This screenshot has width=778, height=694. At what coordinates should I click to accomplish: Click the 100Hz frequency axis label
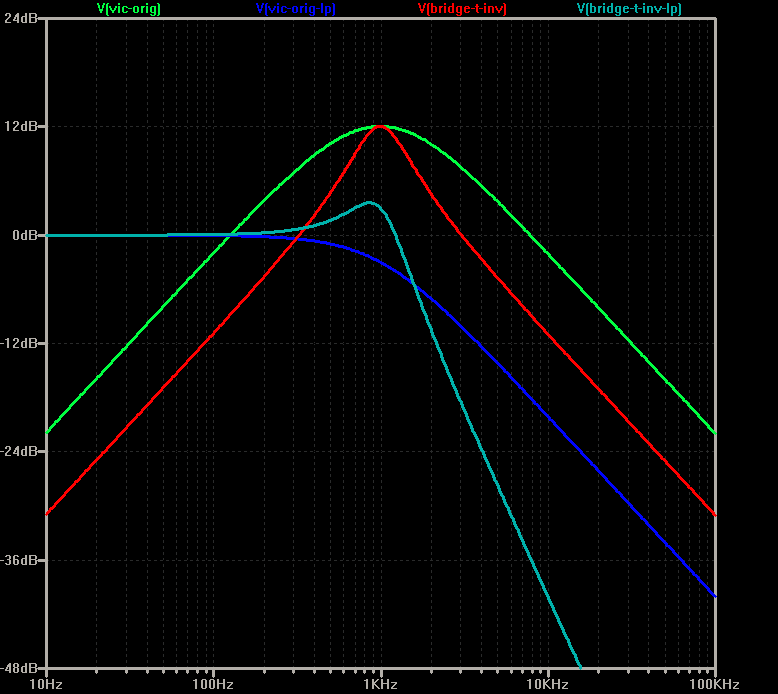coord(213,685)
